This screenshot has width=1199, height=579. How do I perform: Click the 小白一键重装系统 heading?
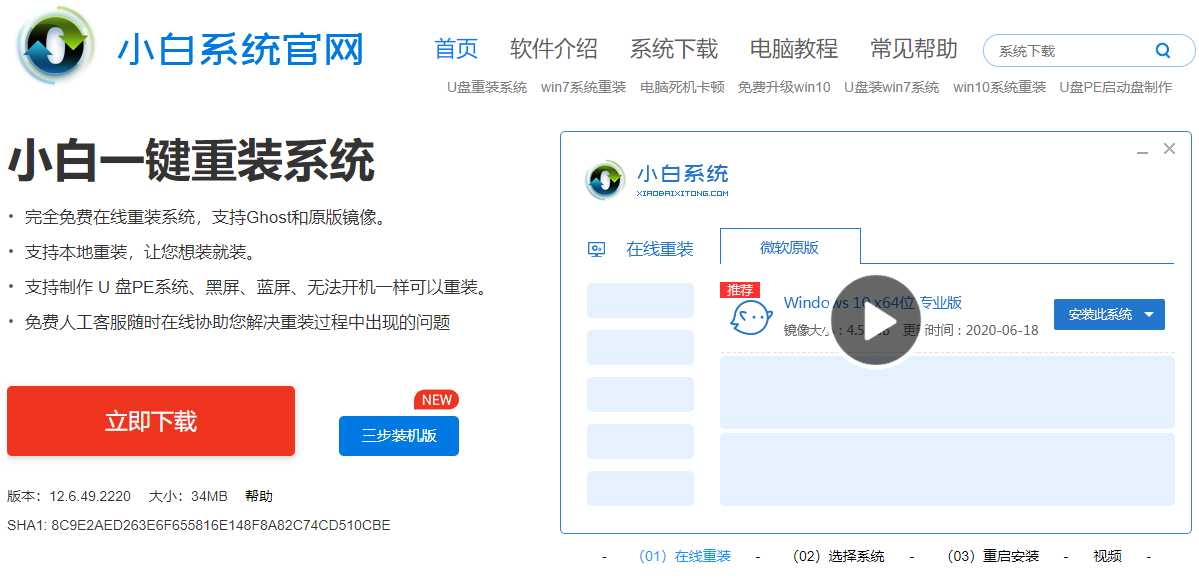click(191, 160)
